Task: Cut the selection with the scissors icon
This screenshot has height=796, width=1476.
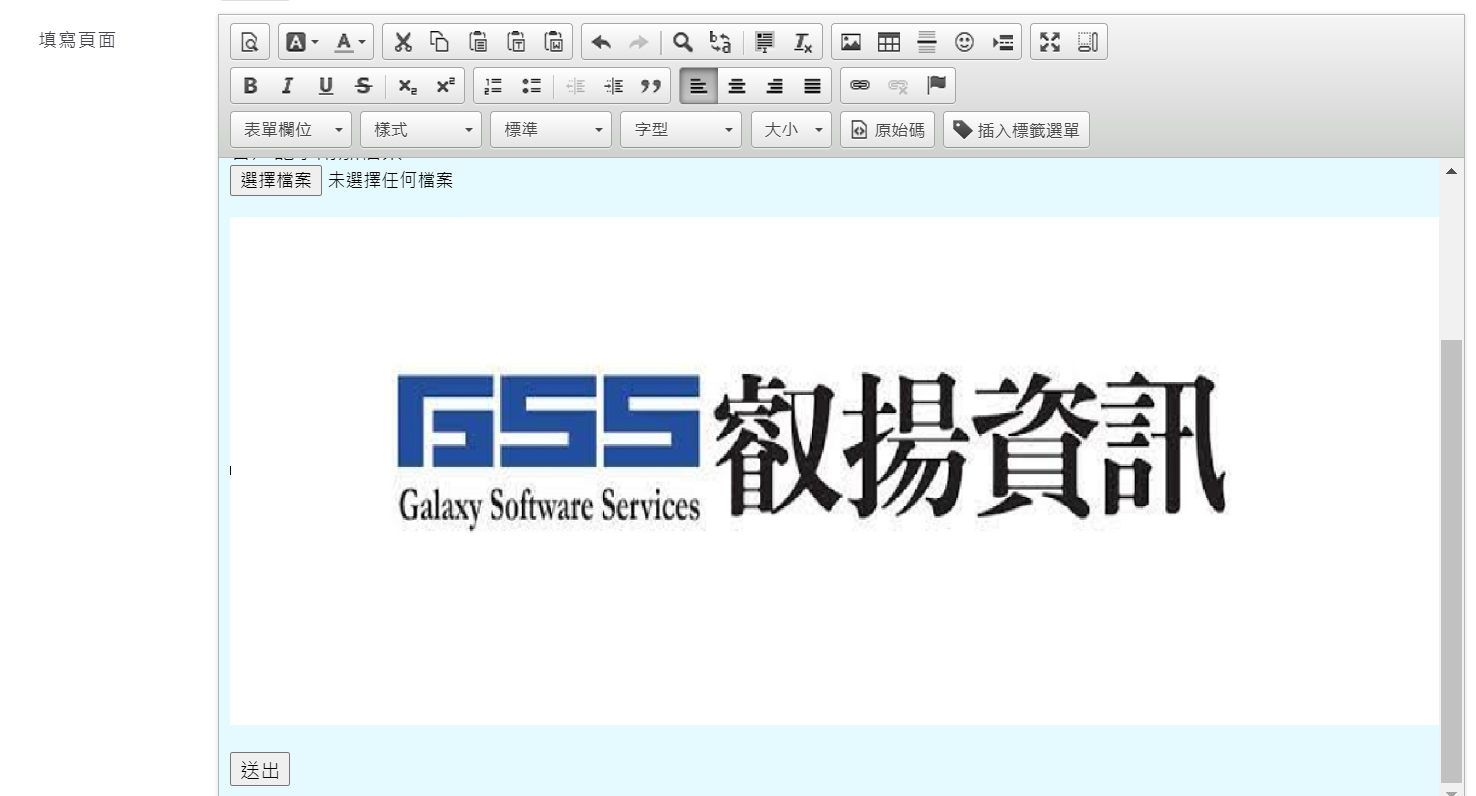Action: pyautogui.click(x=403, y=42)
